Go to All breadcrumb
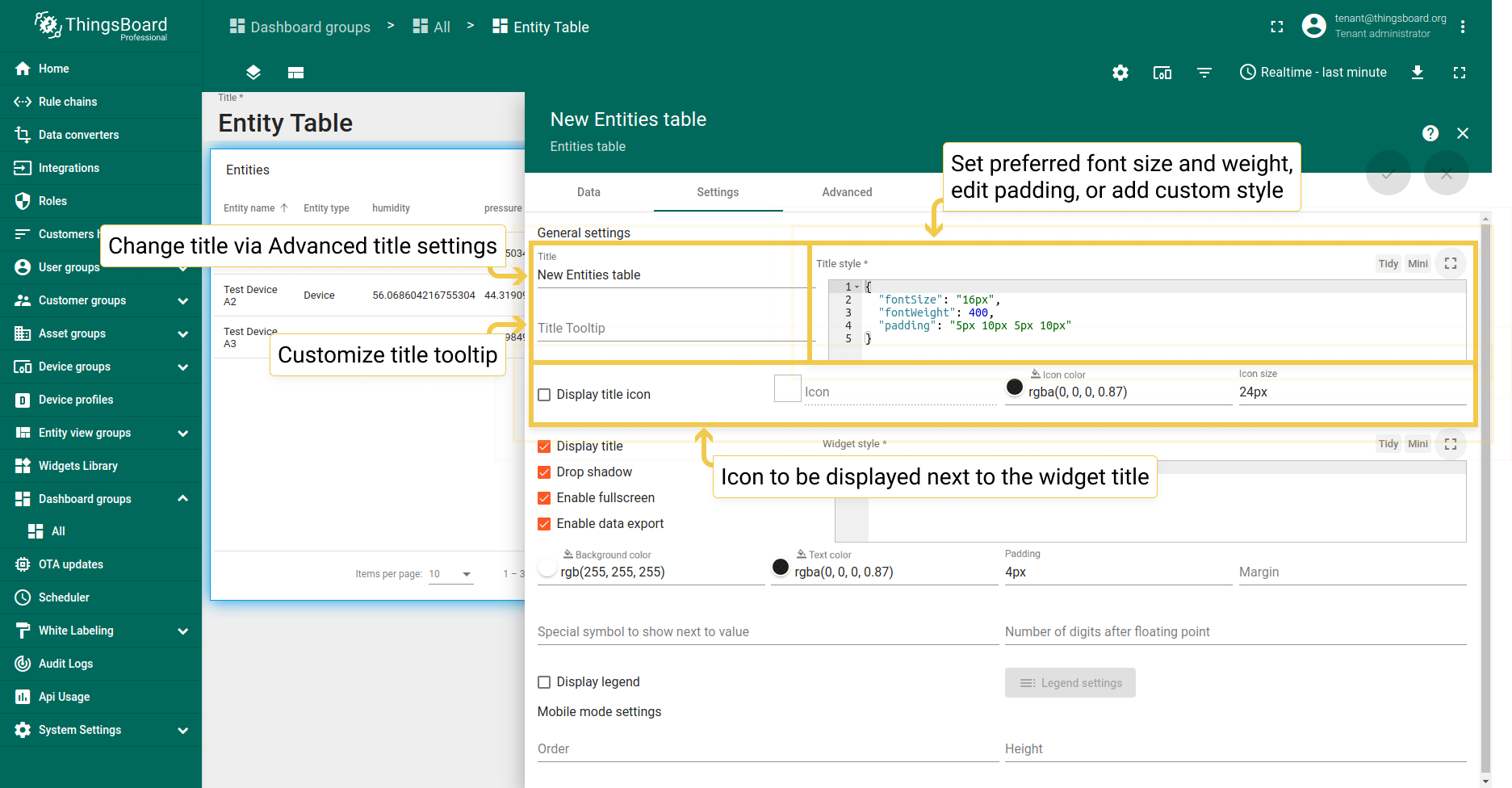 (x=431, y=27)
